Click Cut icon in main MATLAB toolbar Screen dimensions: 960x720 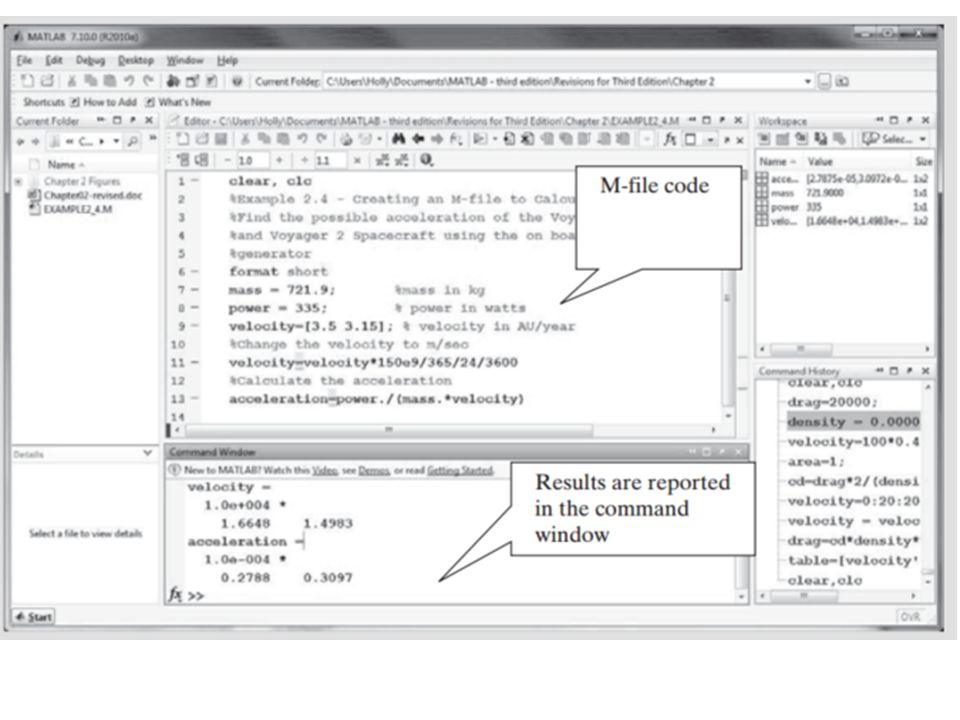point(72,81)
